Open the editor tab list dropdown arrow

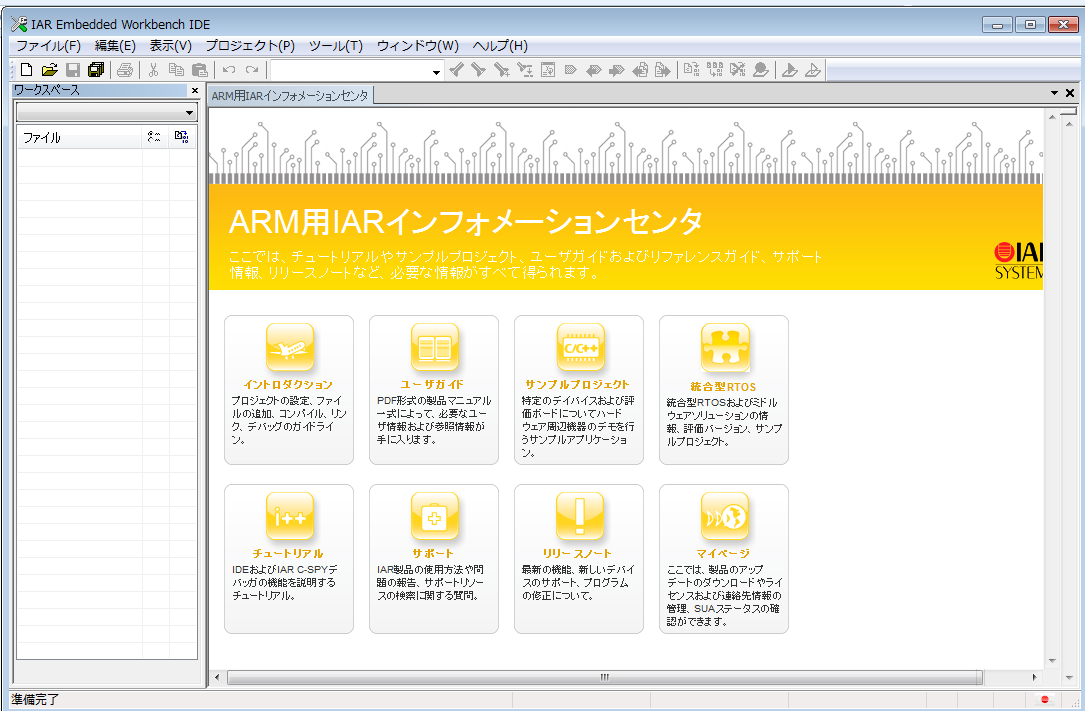click(1053, 91)
